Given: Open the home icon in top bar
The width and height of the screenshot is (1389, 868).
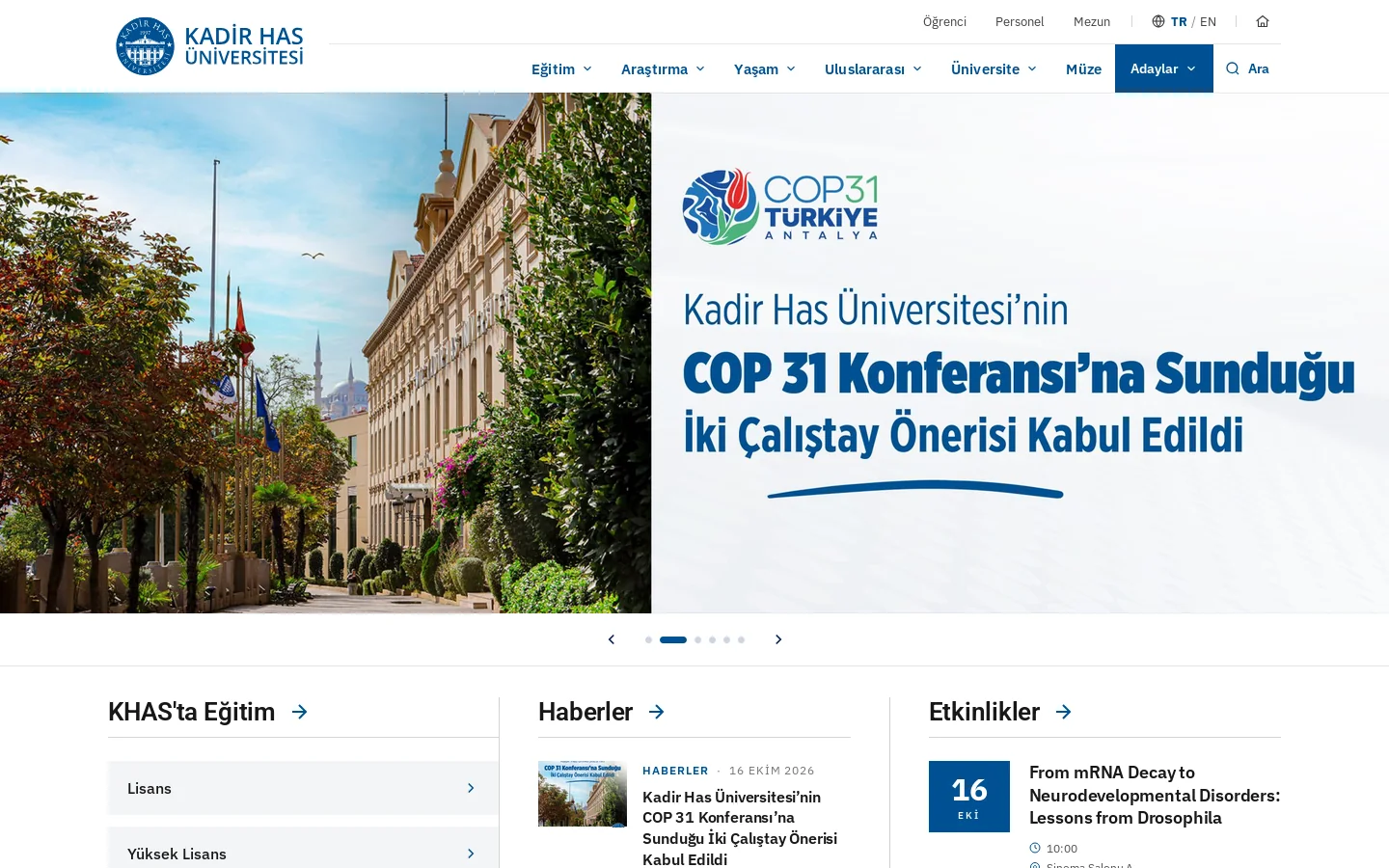Looking at the screenshot, I should pos(1263,21).
